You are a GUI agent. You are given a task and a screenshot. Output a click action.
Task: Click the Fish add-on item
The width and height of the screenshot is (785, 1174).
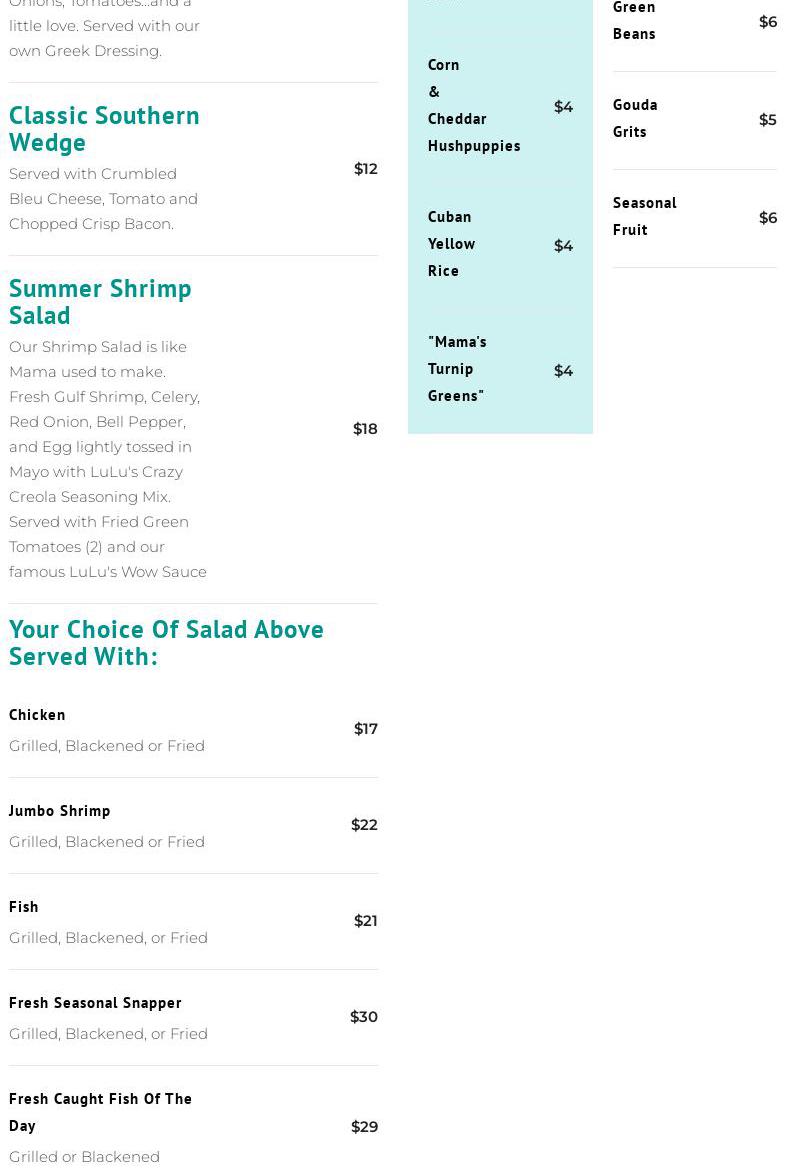[24, 906]
